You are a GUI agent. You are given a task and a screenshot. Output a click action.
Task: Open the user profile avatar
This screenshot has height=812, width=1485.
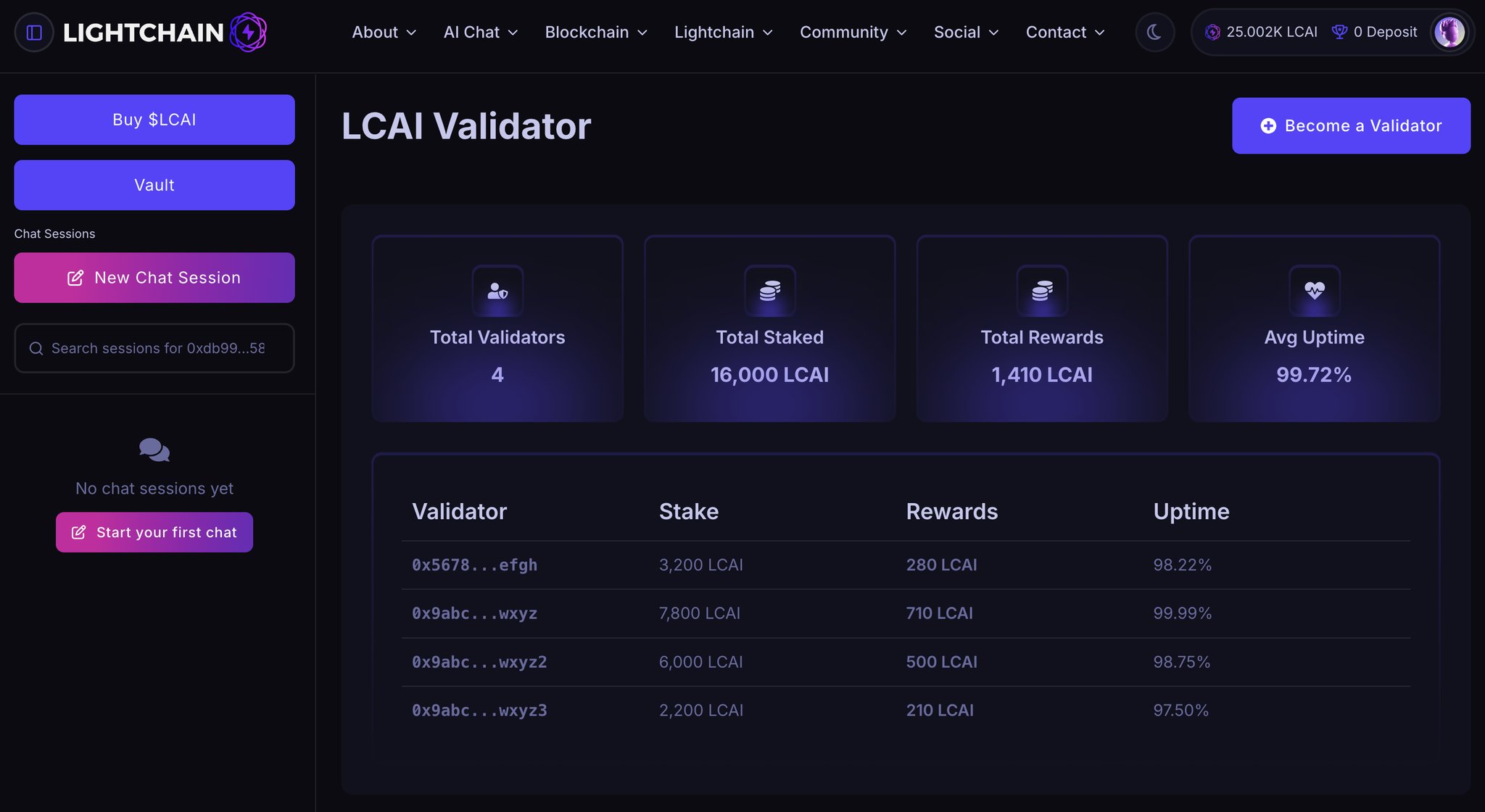[x=1449, y=33]
